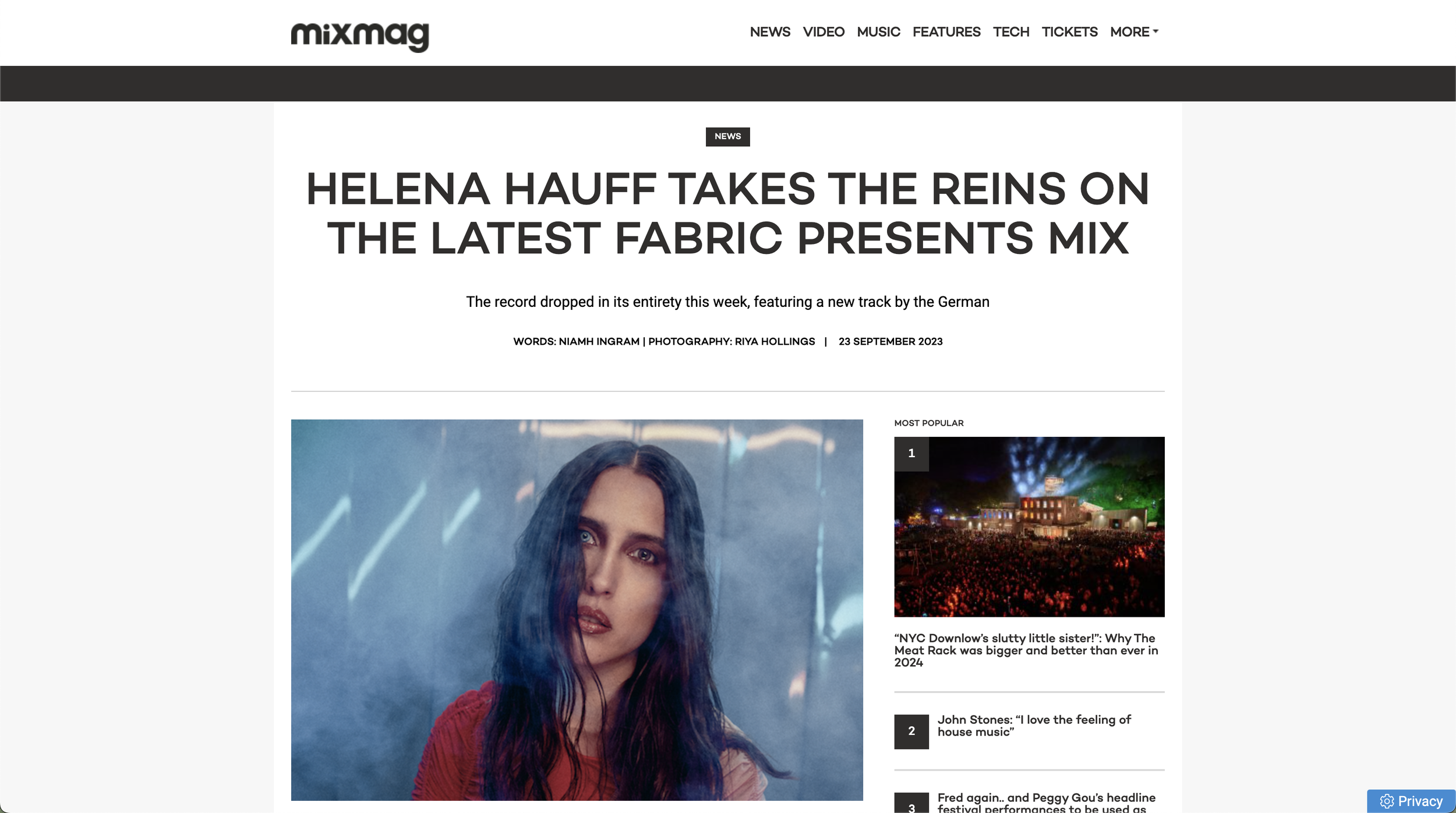Image resolution: width=1456 pixels, height=813 pixels.
Task: Read the NYC Downlow's slutty little sister article
Action: click(1026, 650)
